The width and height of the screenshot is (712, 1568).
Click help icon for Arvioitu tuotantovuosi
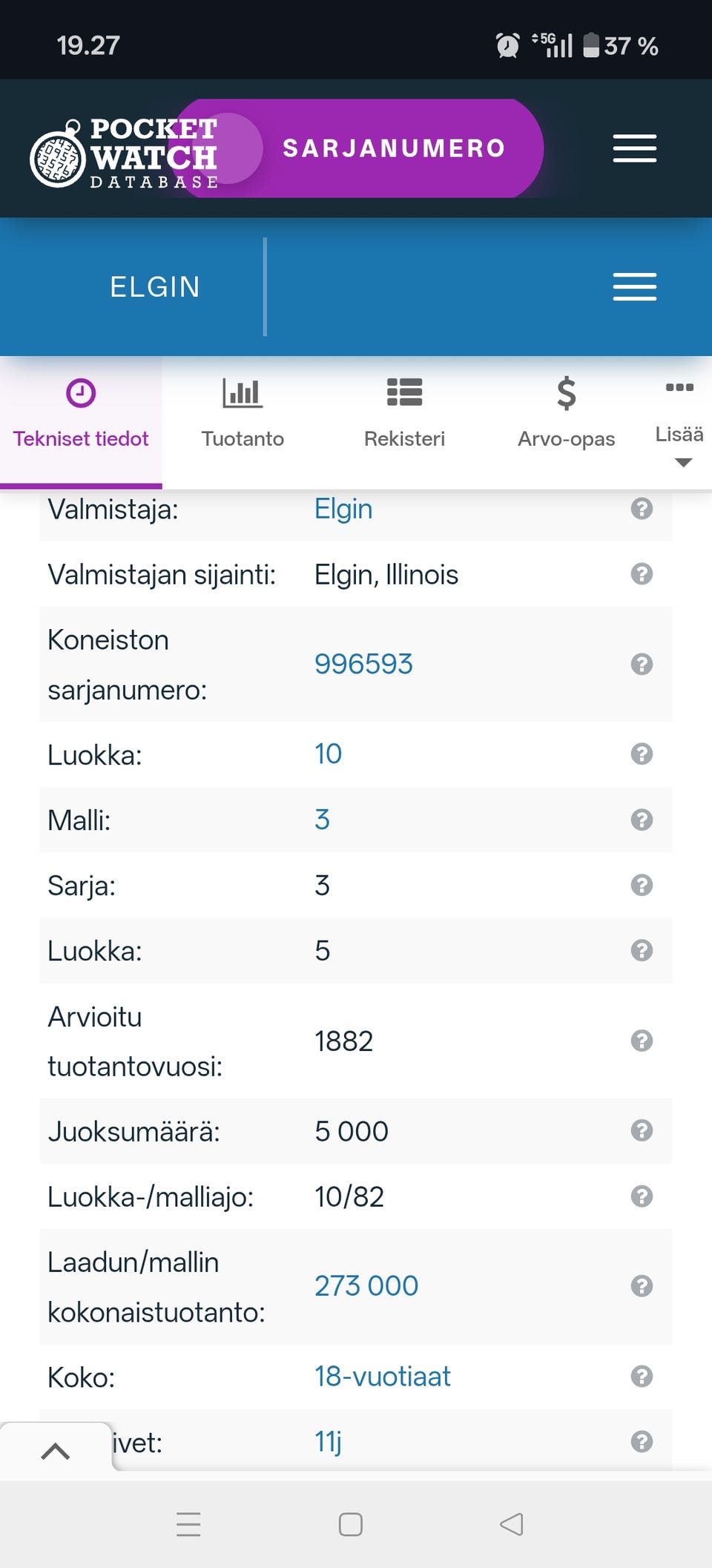click(642, 1041)
